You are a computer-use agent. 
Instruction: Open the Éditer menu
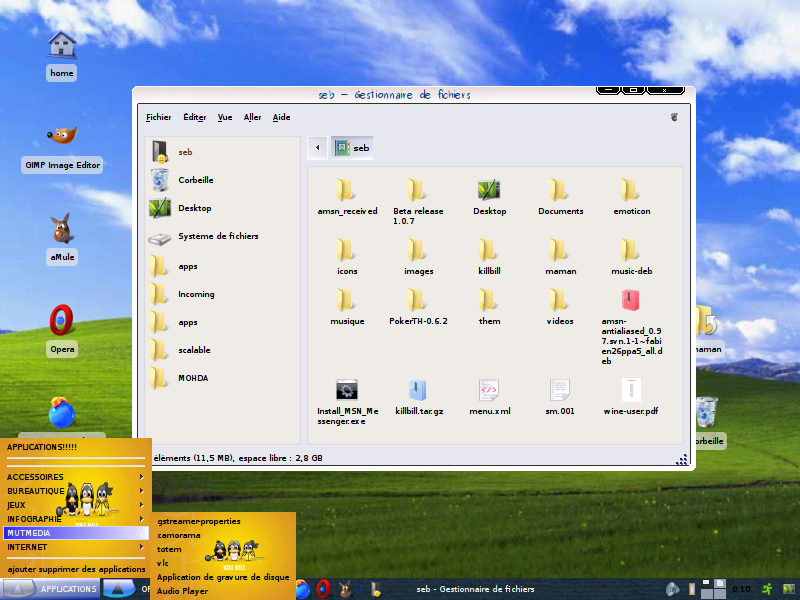(x=194, y=117)
